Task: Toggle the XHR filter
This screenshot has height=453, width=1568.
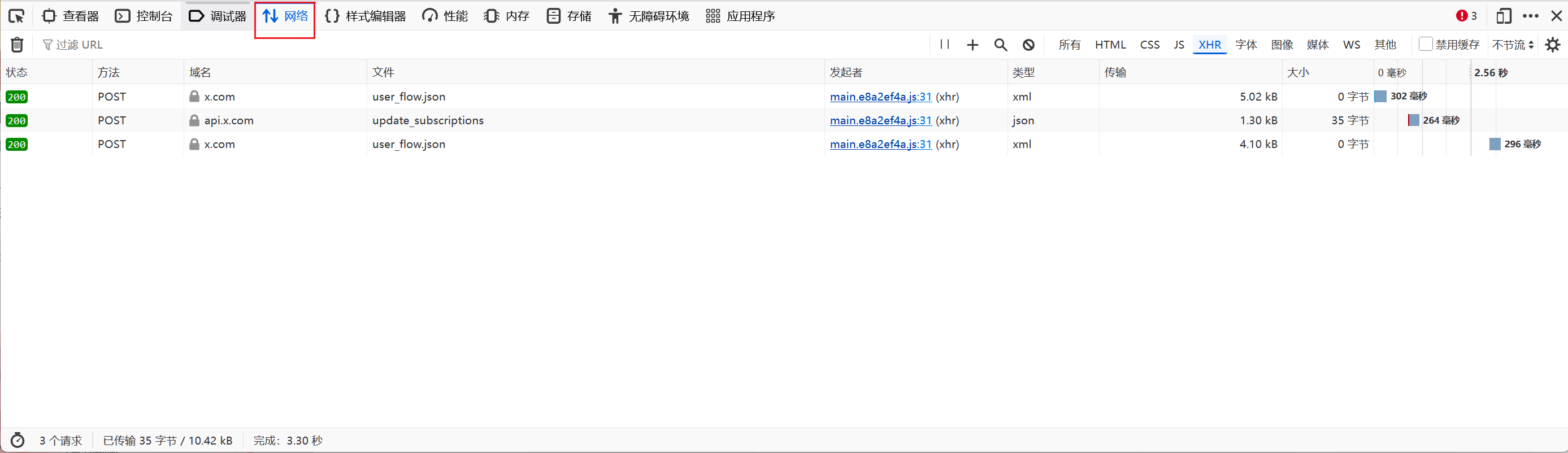Action: [1209, 45]
